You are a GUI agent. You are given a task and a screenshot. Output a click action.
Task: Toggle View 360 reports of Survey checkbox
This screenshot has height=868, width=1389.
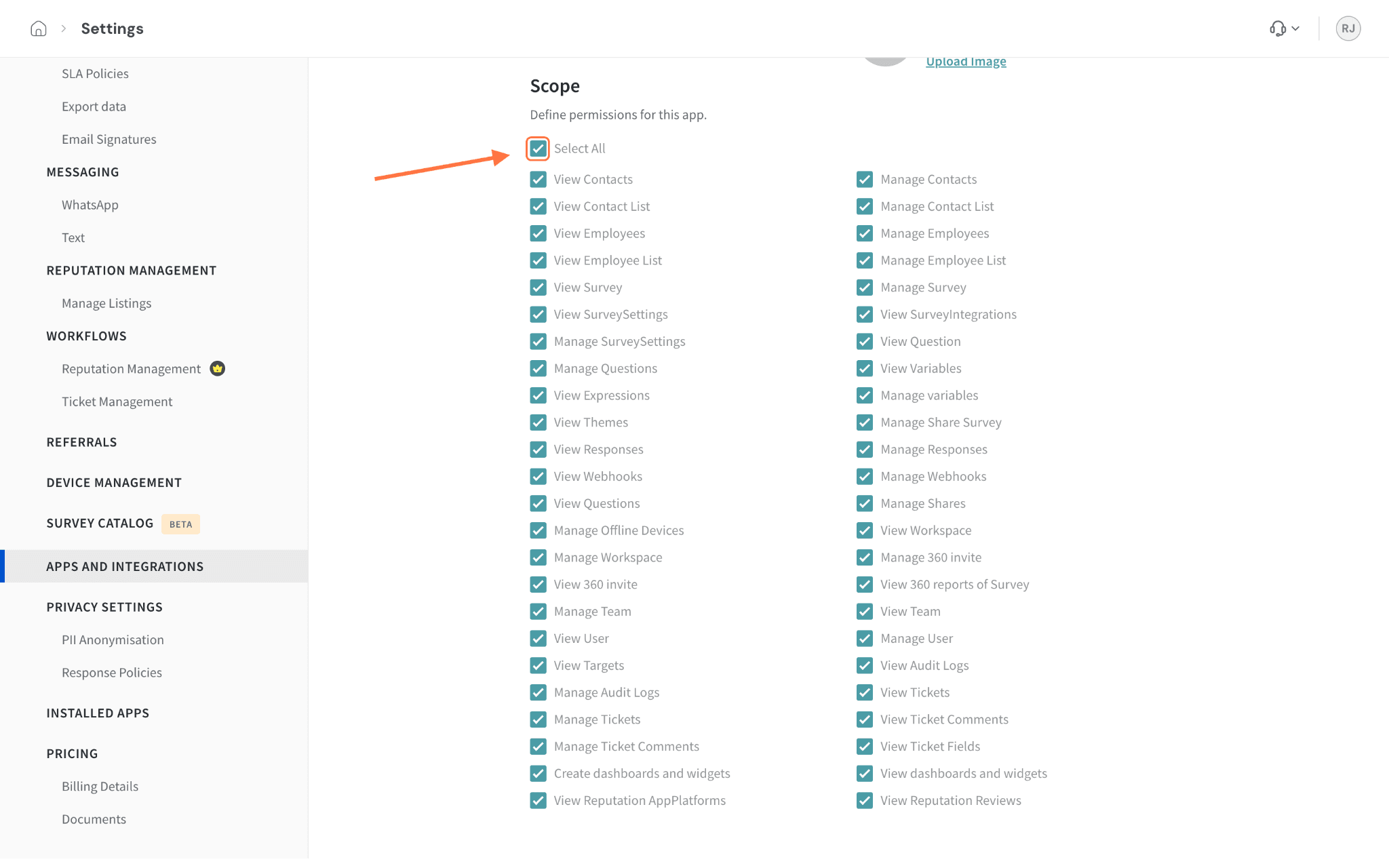click(x=865, y=585)
